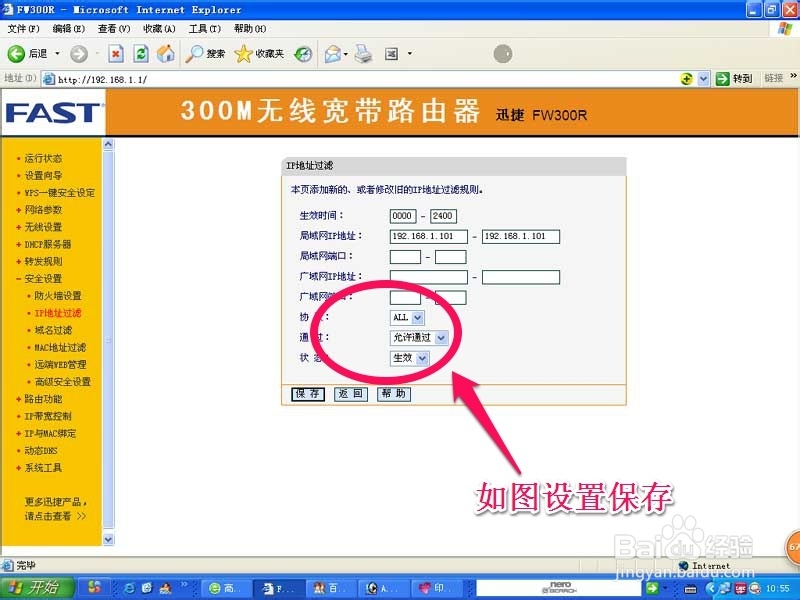This screenshot has height=600, width=800.
Task: Expand the 路由功能 menu item
Action: (x=43, y=399)
